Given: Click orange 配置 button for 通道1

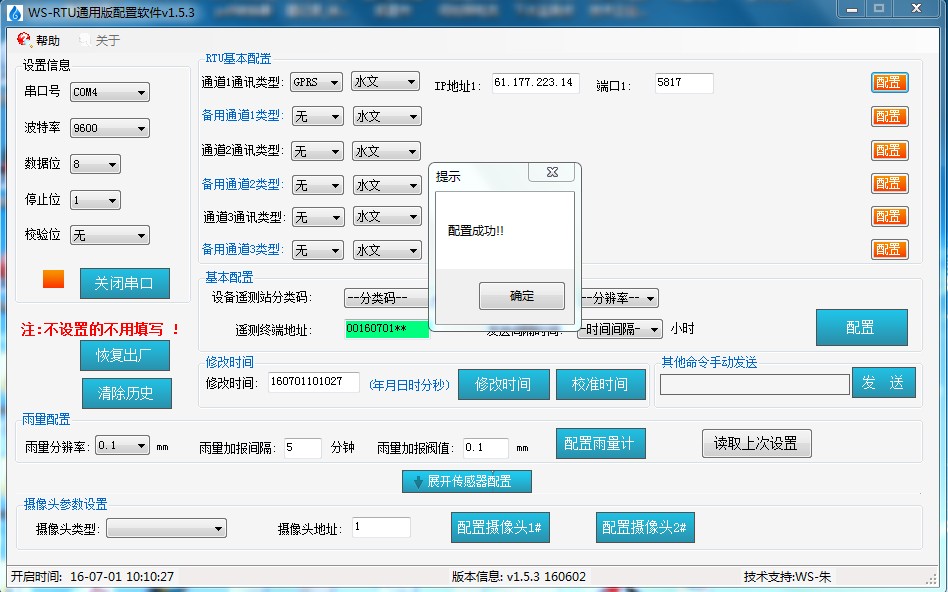Looking at the screenshot, I should coord(889,83).
